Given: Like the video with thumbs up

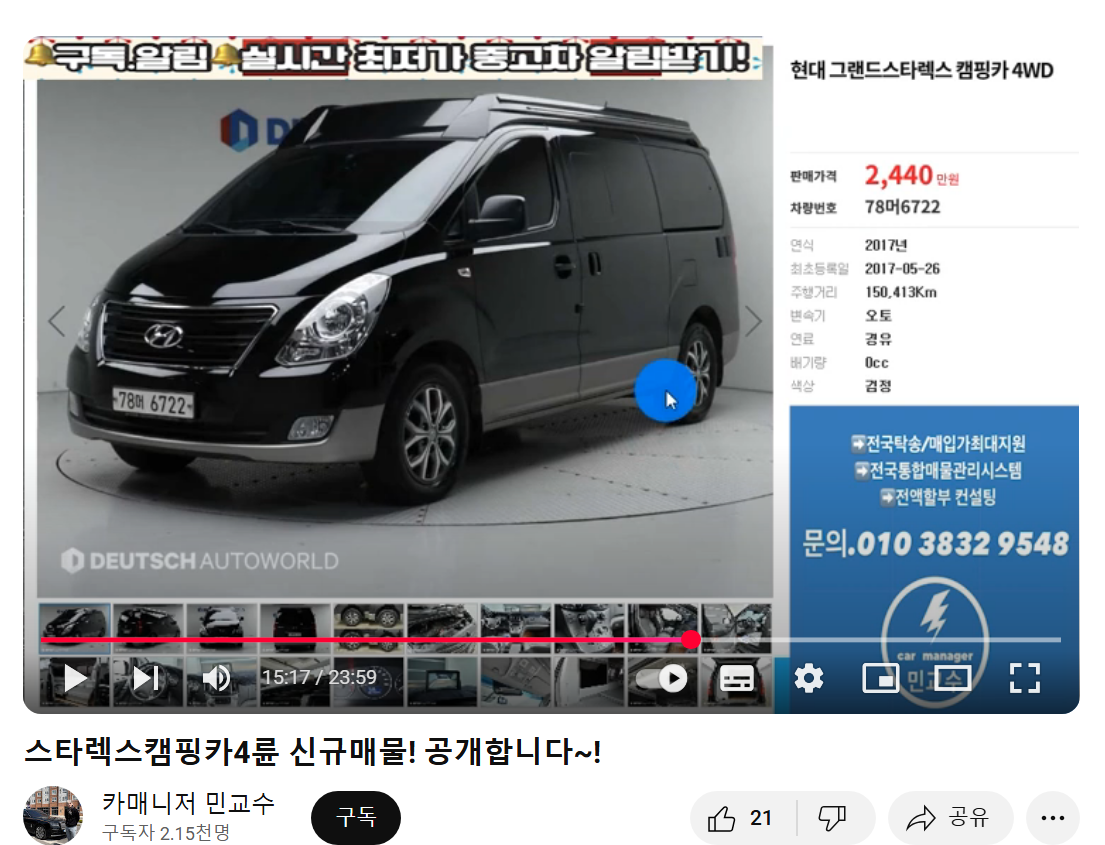Looking at the screenshot, I should coord(740,818).
